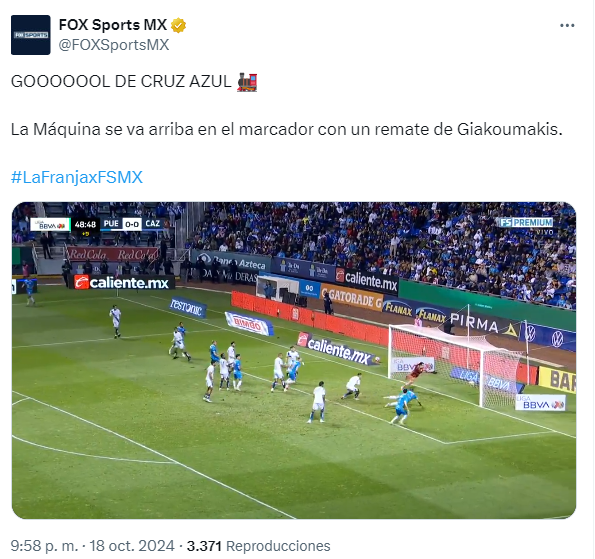Viewport: 595px width, 559px height.
Task: Click the train emoji after CRUZ AZUL
Action: (247, 82)
